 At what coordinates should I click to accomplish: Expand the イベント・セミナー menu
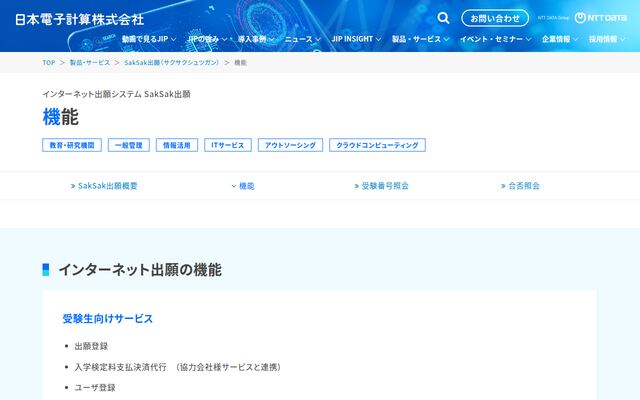[x=496, y=39]
